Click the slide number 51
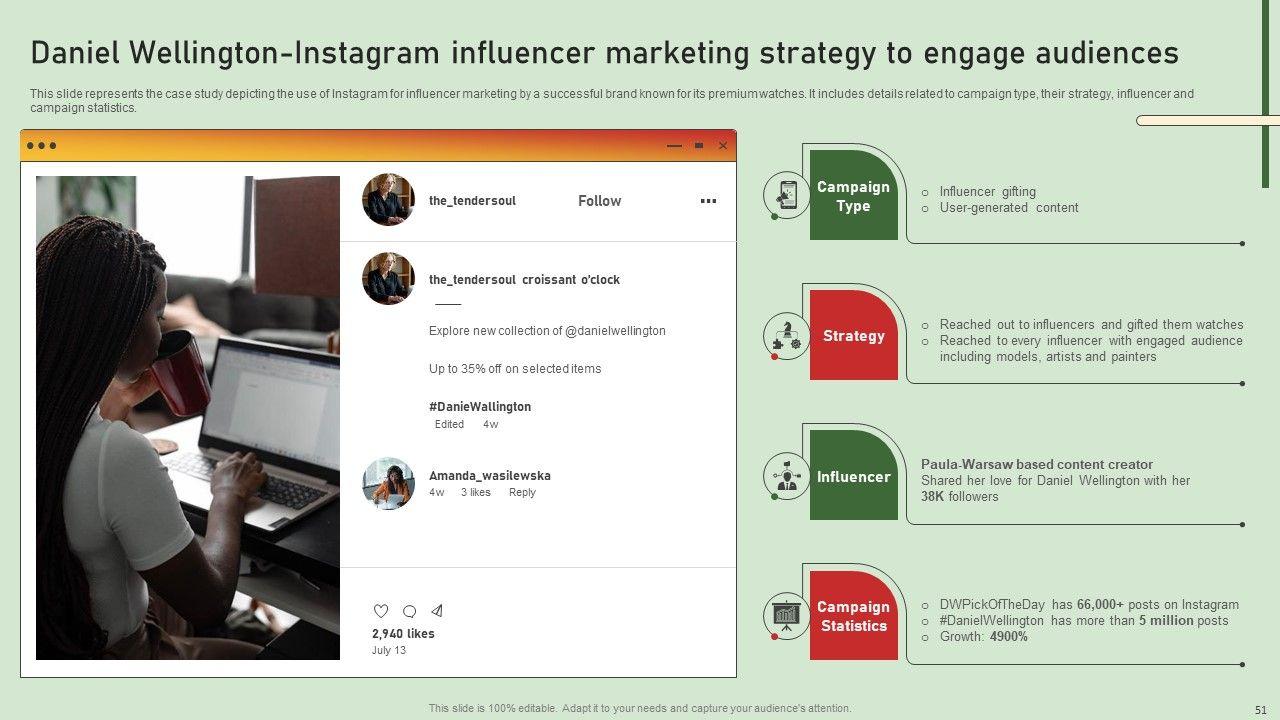1280x720 pixels. [1260, 709]
